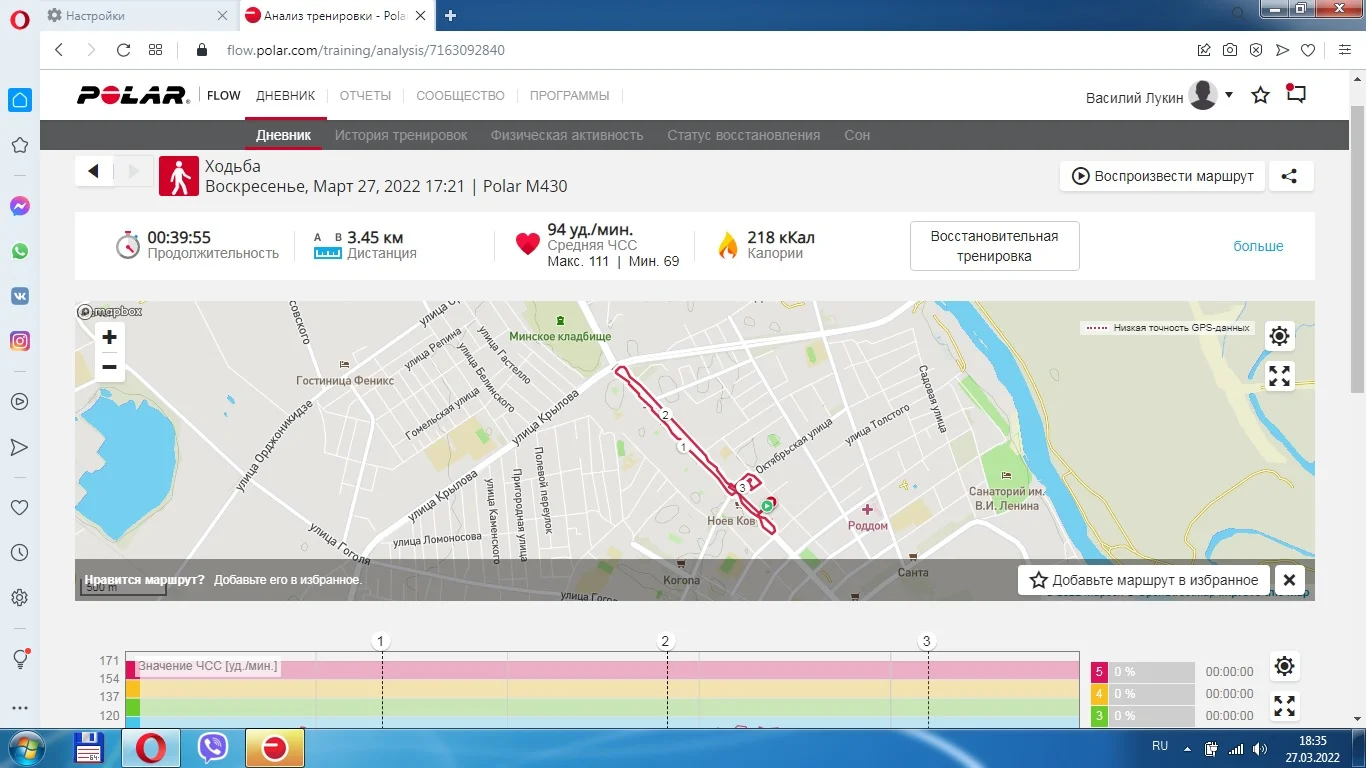Open browsing history via sidebar clock icon
The width and height of the screenshot is (1366, 768).
[x=19, y=553]
